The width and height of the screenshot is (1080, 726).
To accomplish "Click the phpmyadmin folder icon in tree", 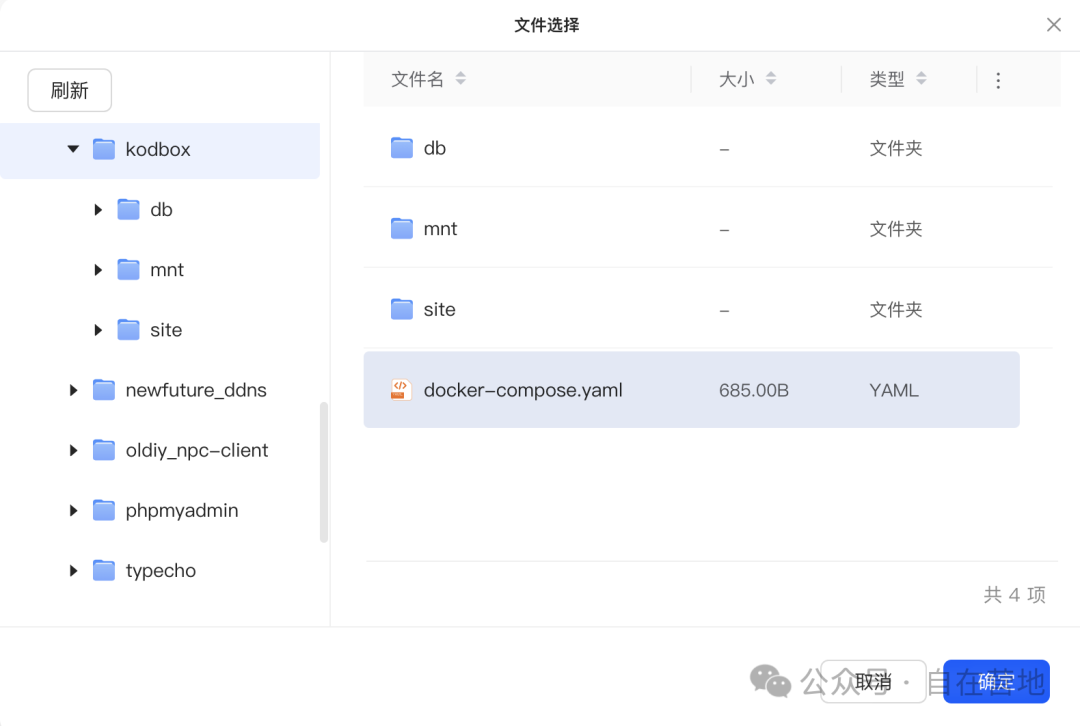I will tap(104, 511).
